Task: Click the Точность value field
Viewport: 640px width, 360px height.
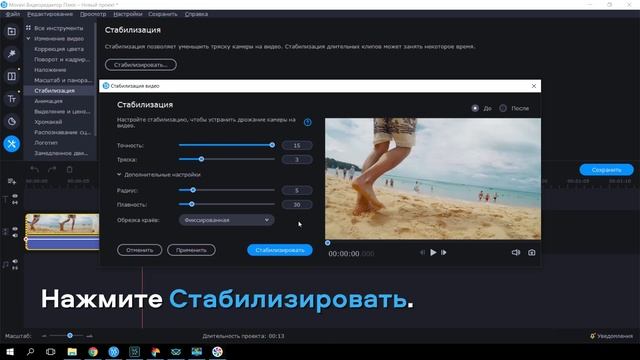Action: coord(297,145)
